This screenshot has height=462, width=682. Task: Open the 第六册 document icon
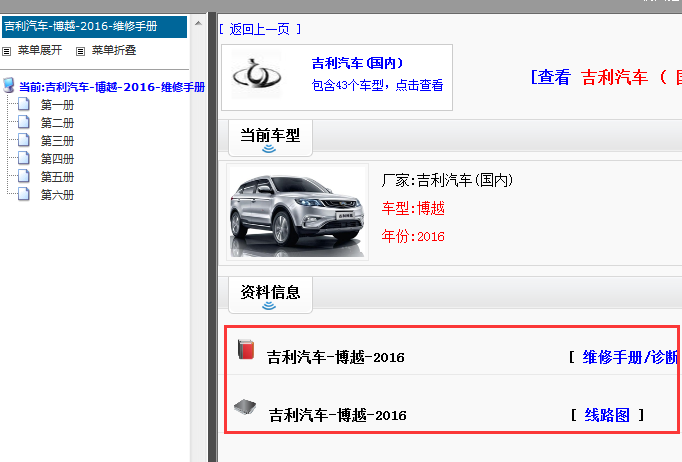coord(24,194)
